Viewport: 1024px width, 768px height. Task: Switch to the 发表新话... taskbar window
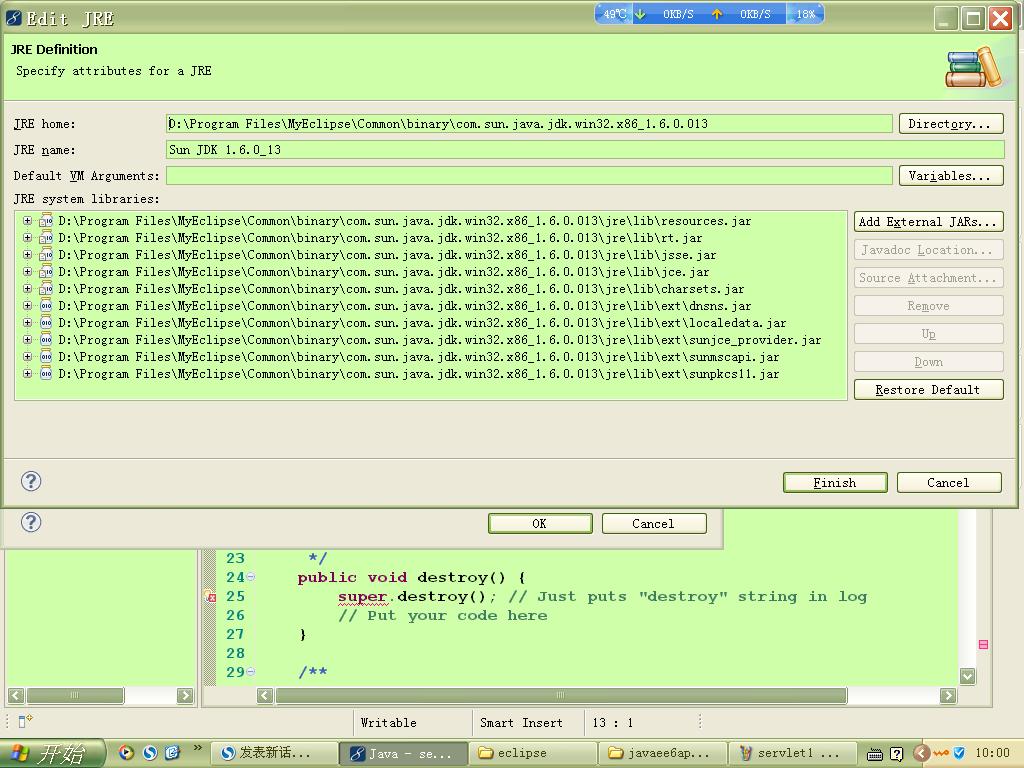pyautogui.click(x=274, y=753)
